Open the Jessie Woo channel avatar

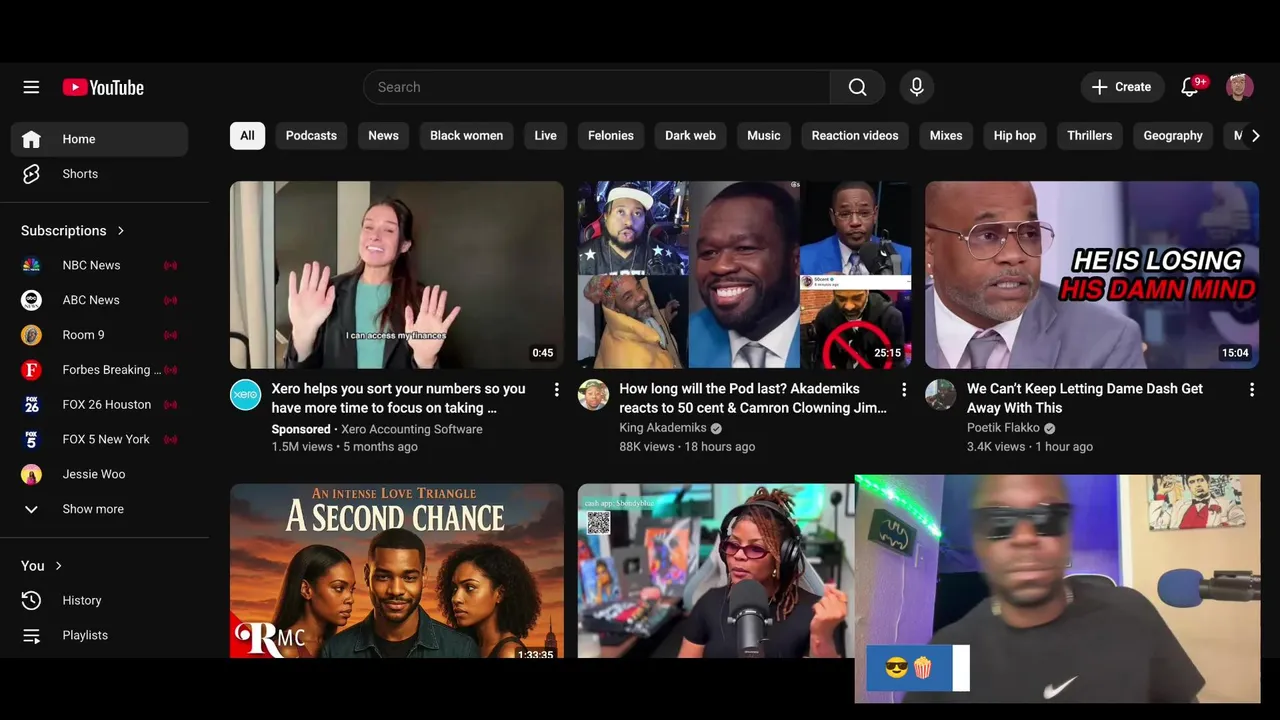[x=31, y=474]
